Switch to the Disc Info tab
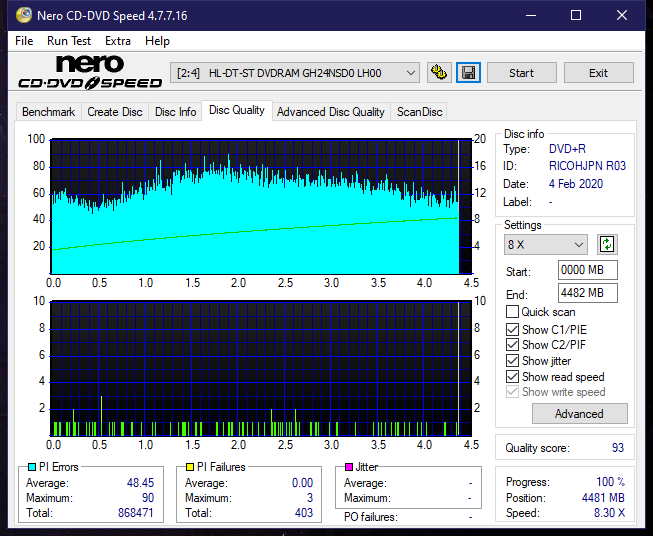653x536 pixels. coord(175,112)
